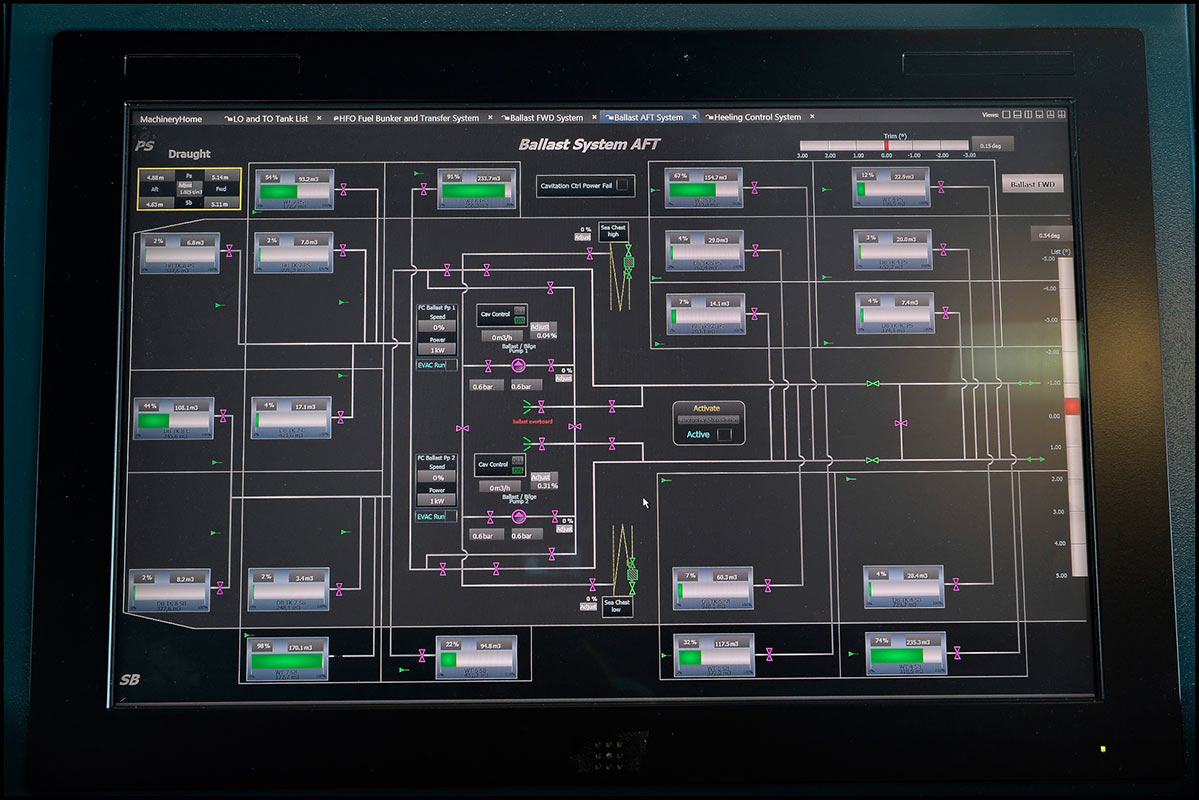Open the valve beside the 235.3m3 tank

tap(957, 653)
